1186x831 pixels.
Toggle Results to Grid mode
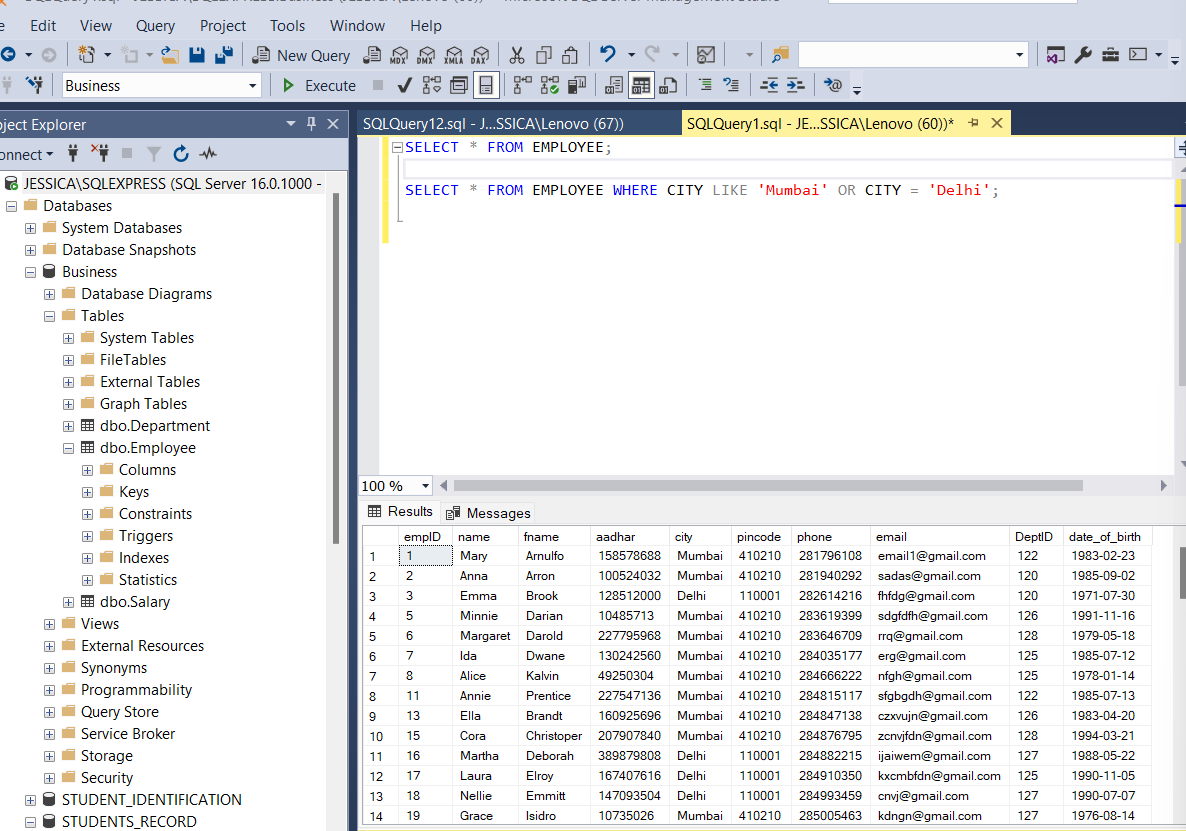640,85
